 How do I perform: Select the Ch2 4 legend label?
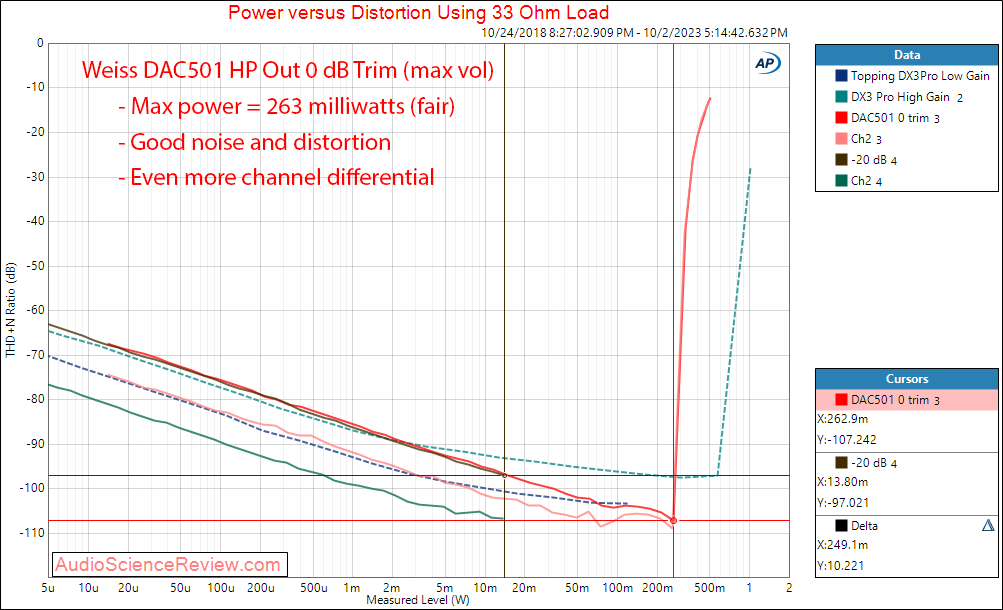(866, 181)
